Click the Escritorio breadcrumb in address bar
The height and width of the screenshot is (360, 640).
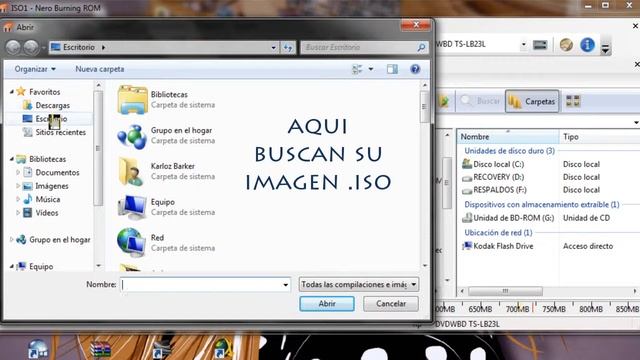(x=78, y=47)
